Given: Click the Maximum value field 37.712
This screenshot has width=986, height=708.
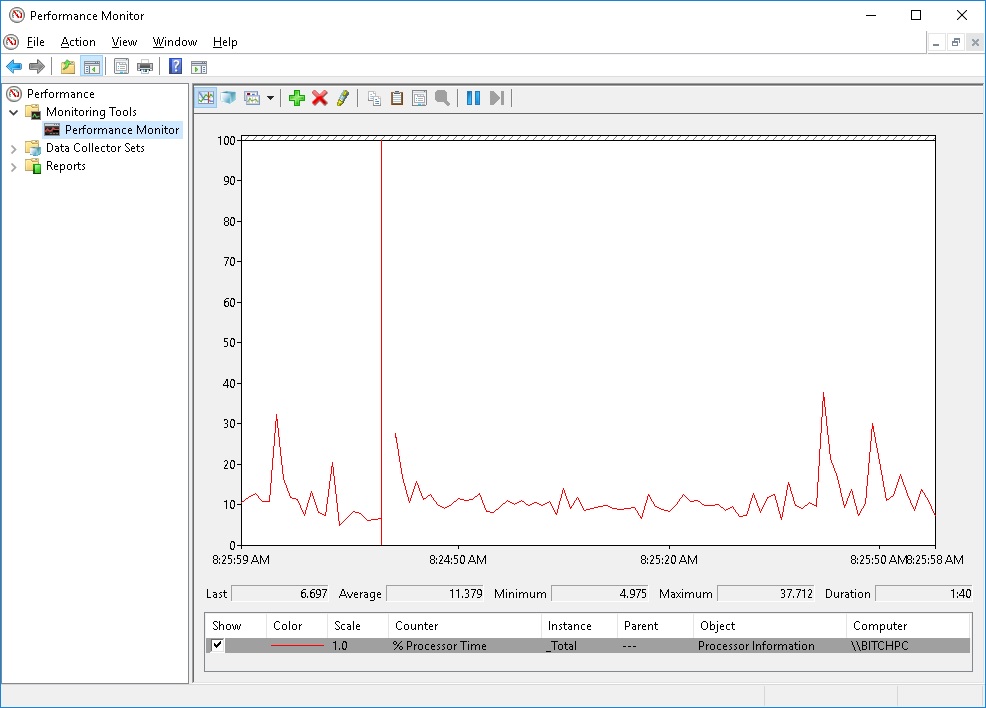Looking at the screenshot, I should click(766, 594).
